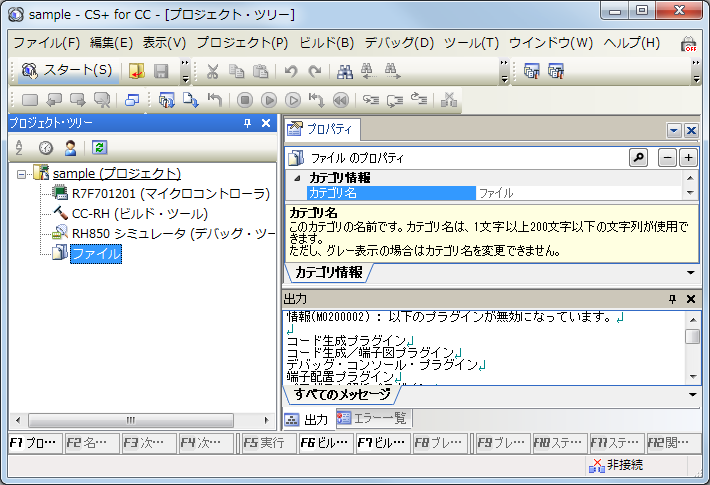Click the project tree refresh icon
Viewport: 710px width, 485px height.
(x=99, y=148)
